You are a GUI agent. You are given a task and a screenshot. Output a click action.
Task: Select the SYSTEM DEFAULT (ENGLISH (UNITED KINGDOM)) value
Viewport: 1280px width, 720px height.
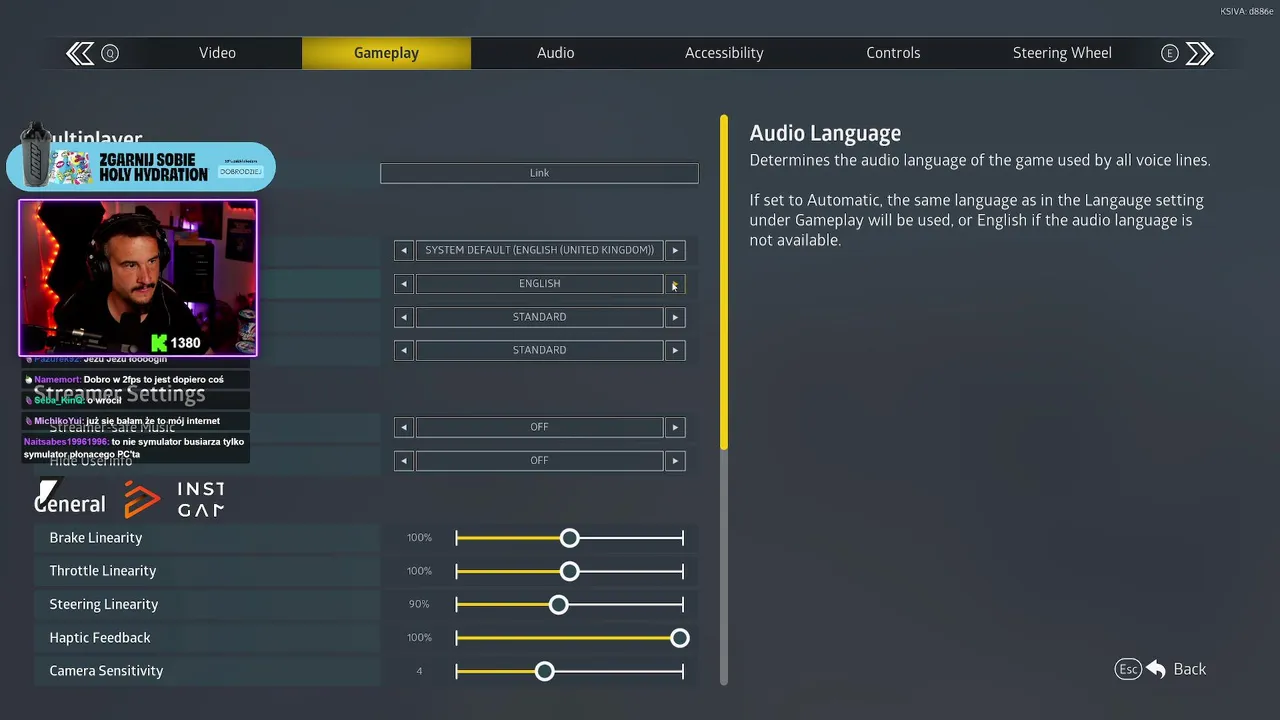click(x=539, y=250)
